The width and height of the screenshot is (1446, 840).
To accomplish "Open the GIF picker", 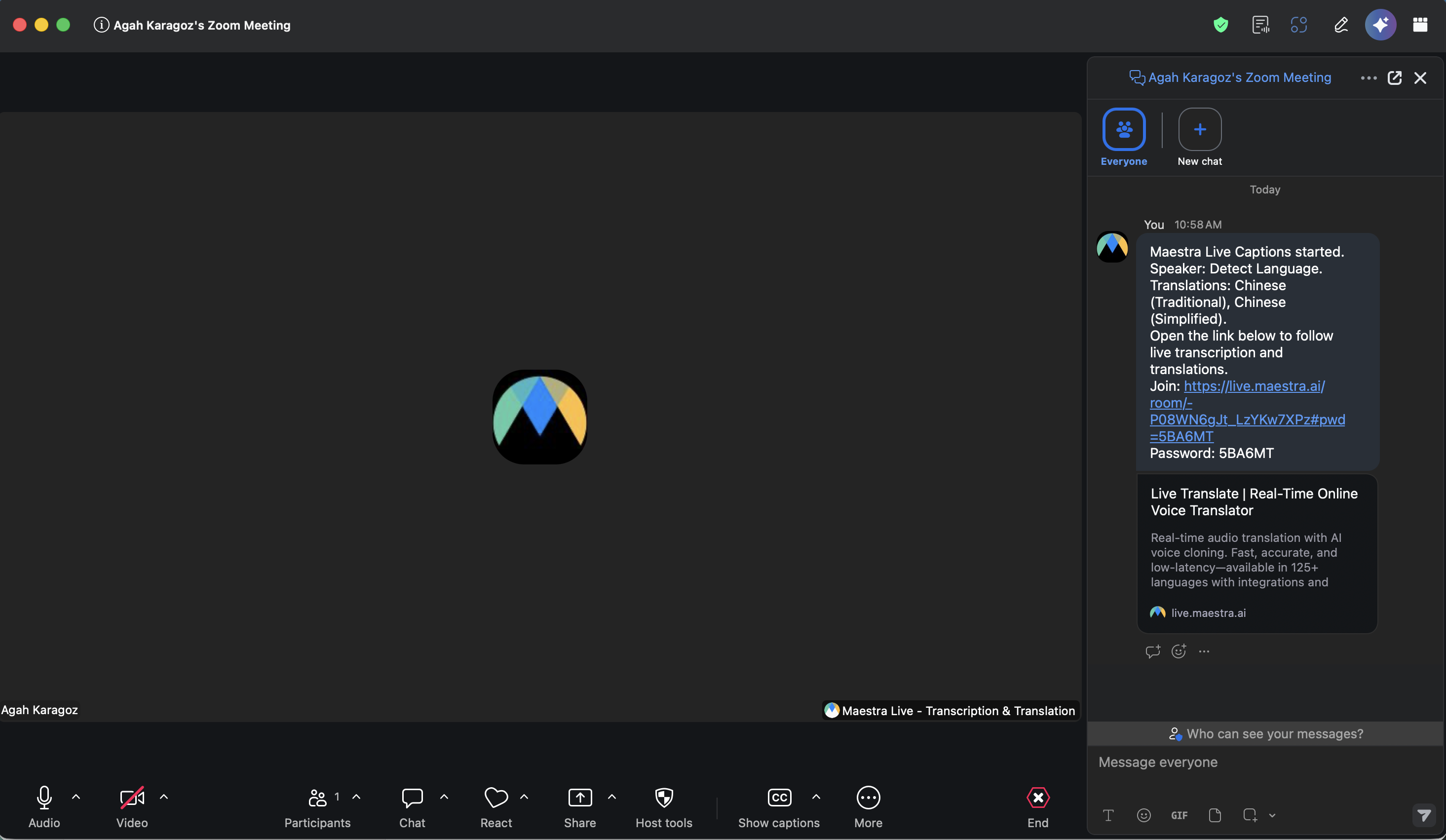I will coord(1179,815).
